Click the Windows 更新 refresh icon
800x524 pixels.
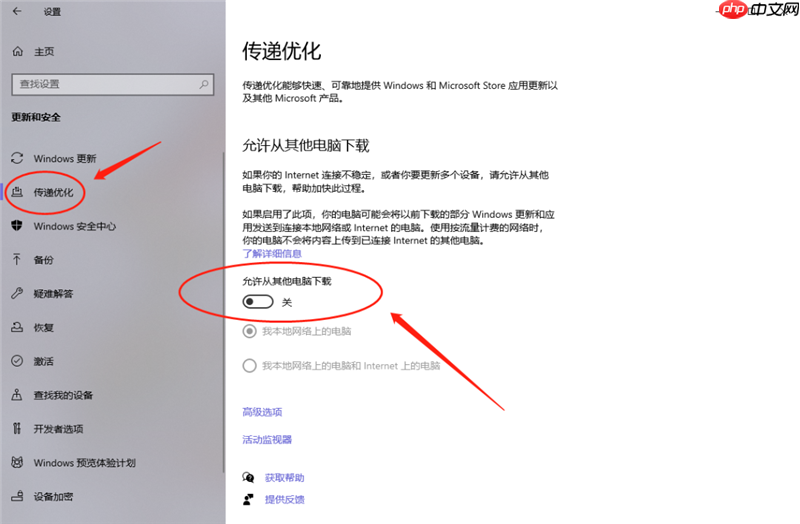[17, 158]
